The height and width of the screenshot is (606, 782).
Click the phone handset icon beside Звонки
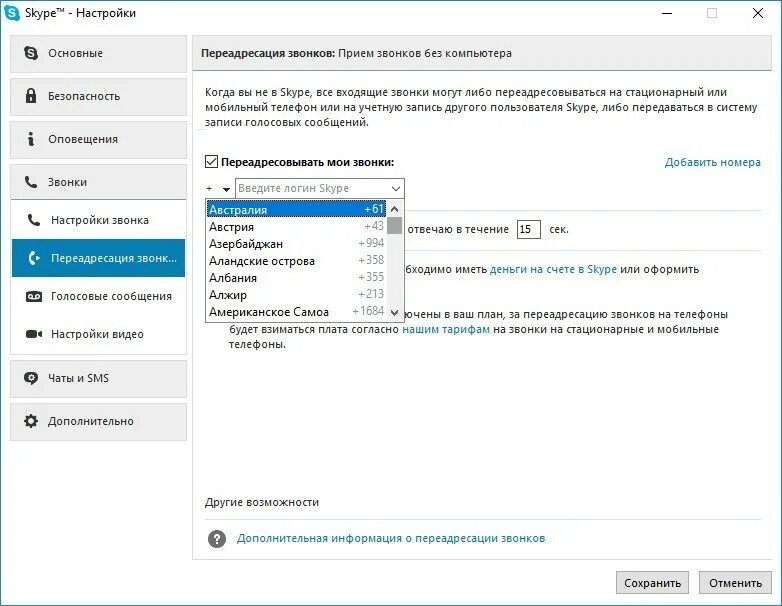(x=31, y=182)
